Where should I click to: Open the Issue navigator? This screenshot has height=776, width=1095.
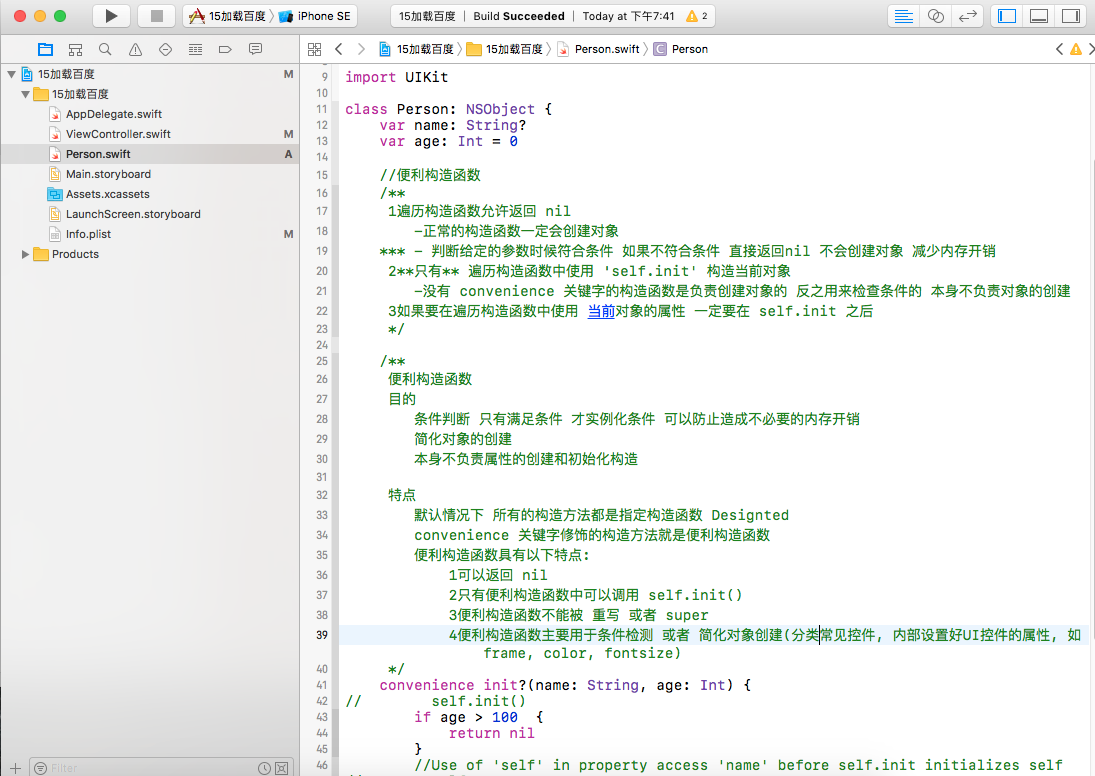tap(135, 49)
